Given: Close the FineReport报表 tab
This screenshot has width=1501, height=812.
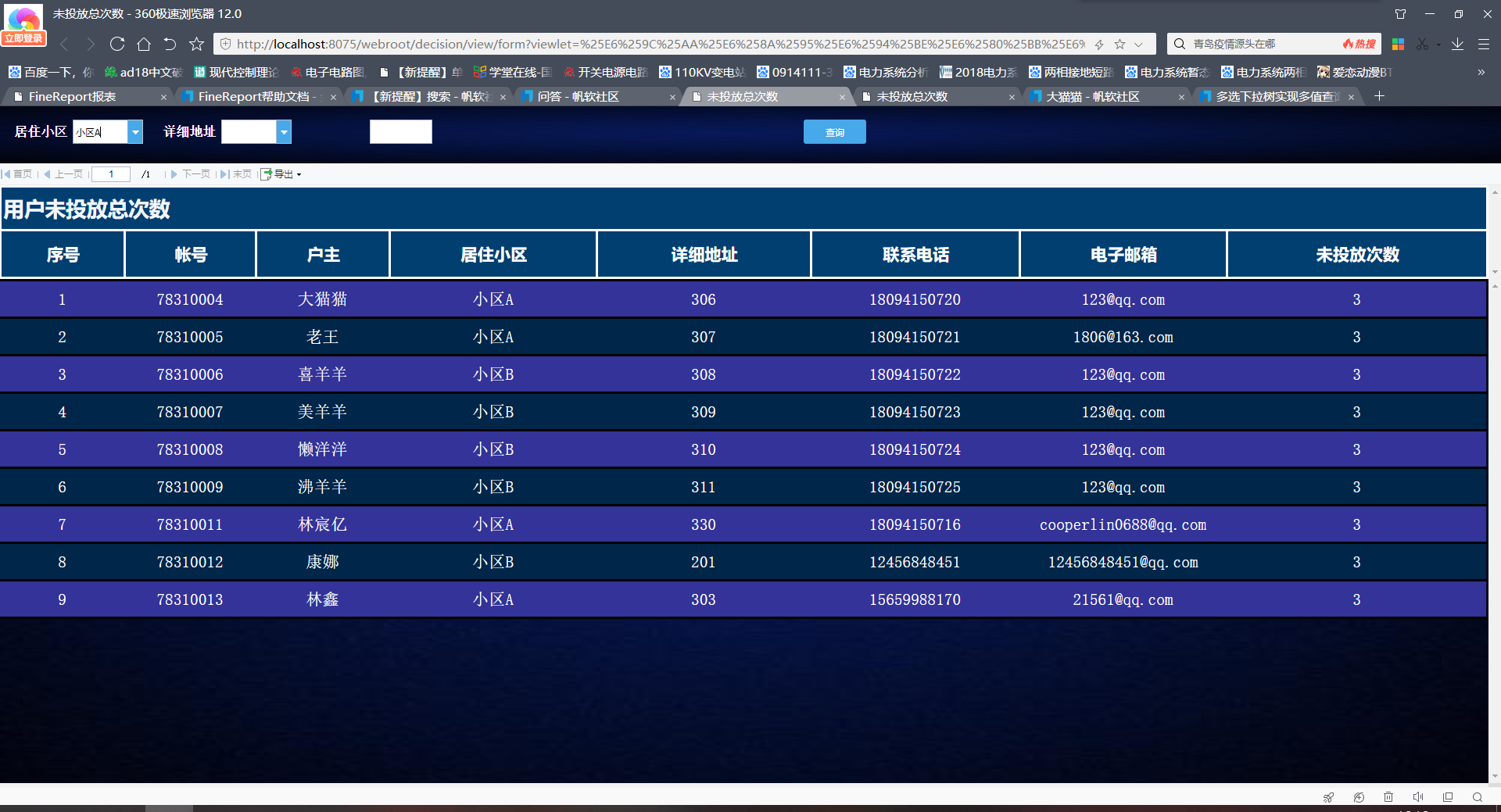Looking at the screenshot, I should [x=163, y=97].
